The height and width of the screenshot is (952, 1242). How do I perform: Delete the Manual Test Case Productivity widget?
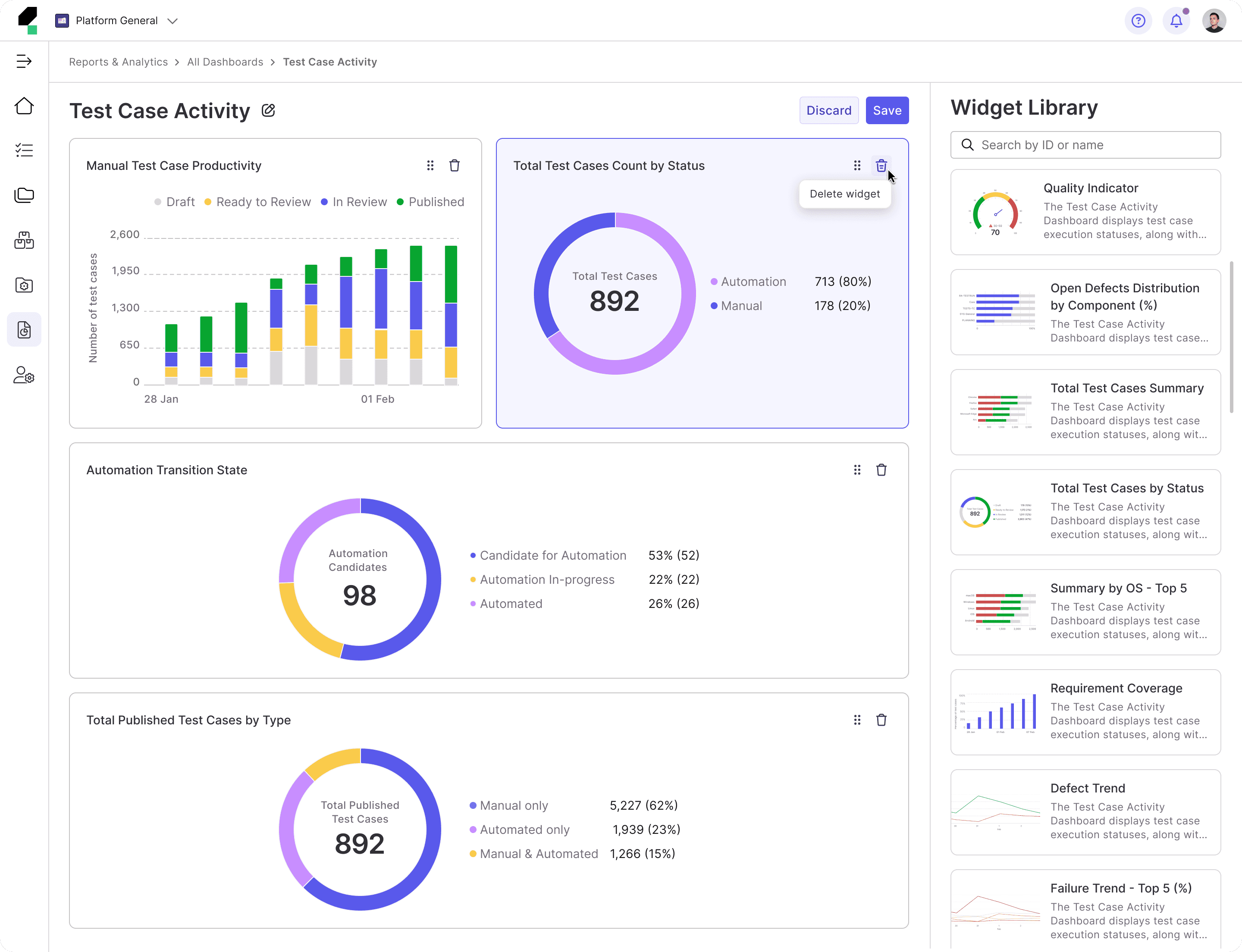[x=454, y=166]
